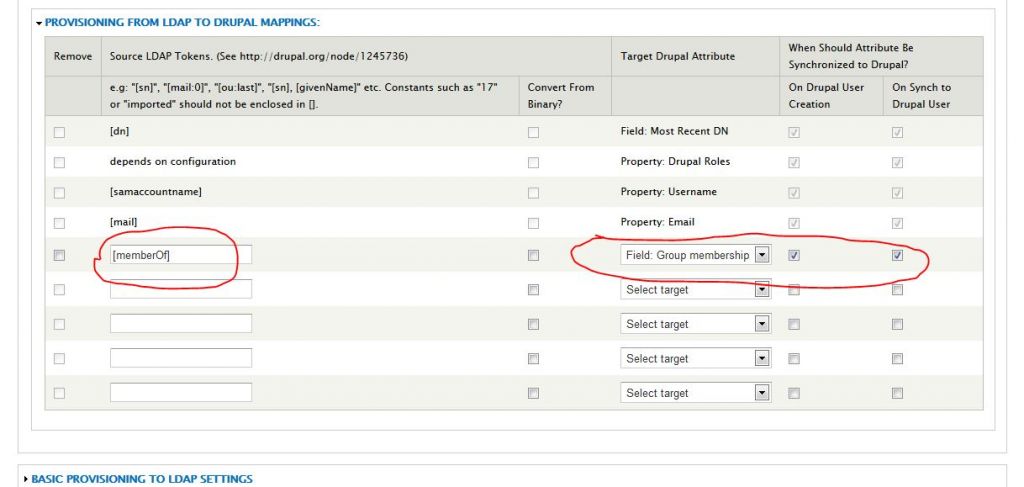
Task: Uncheck On Synch to Drupal User for Group membership
Action: click(x=897, y=256)
